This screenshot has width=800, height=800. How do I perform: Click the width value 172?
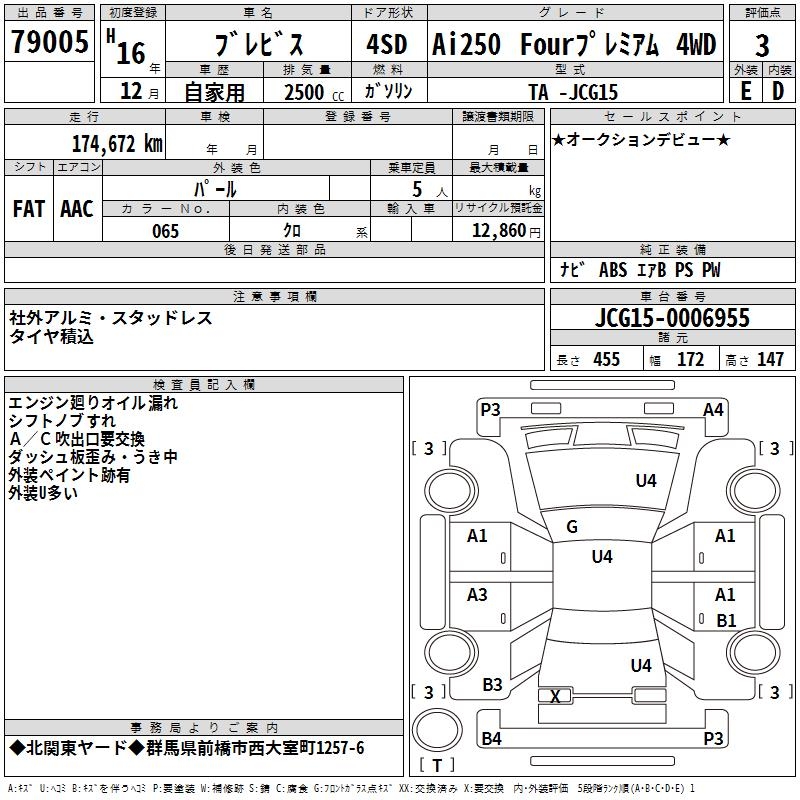pos(690,359)
